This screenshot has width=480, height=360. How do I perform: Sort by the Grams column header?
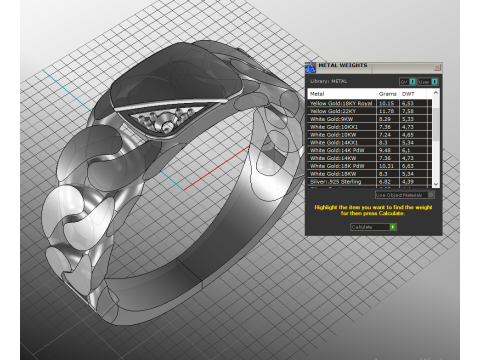click(388, 94)
